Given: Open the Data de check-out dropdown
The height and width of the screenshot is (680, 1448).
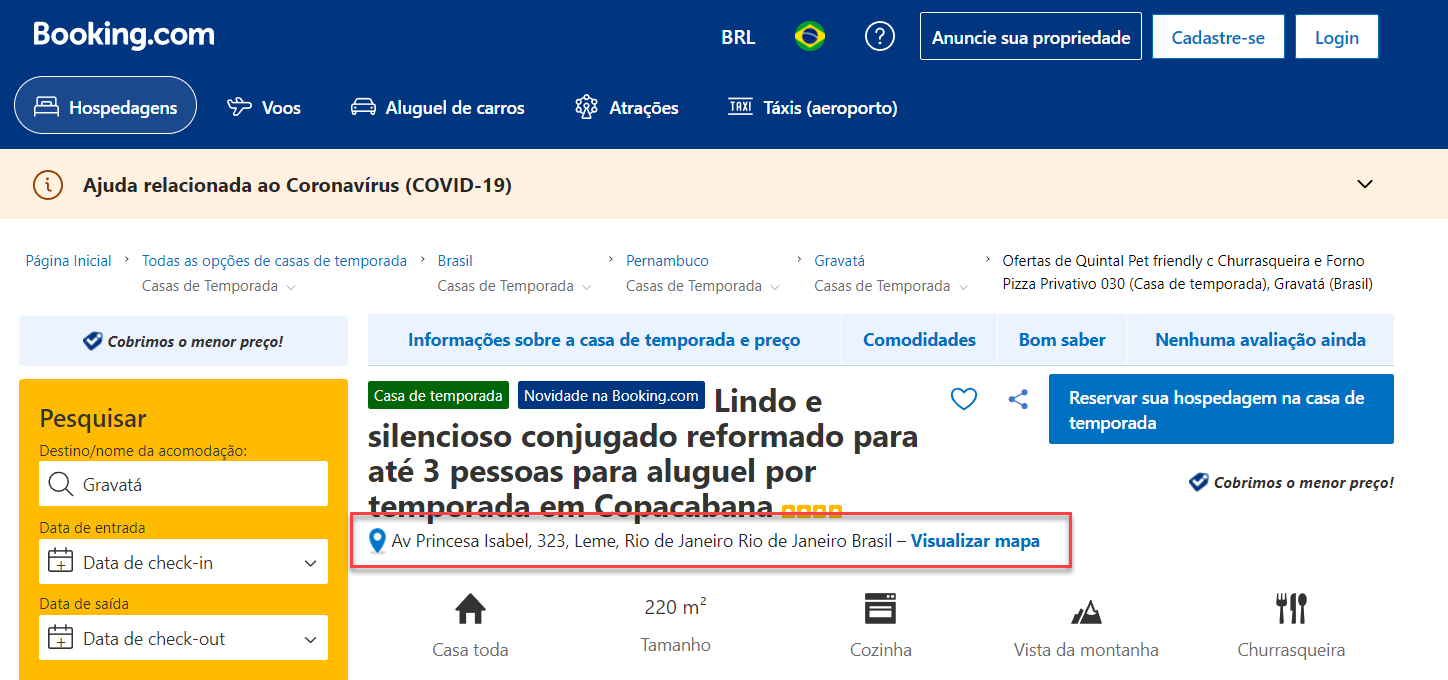Looking at the screenshot, I should (183, 638).
